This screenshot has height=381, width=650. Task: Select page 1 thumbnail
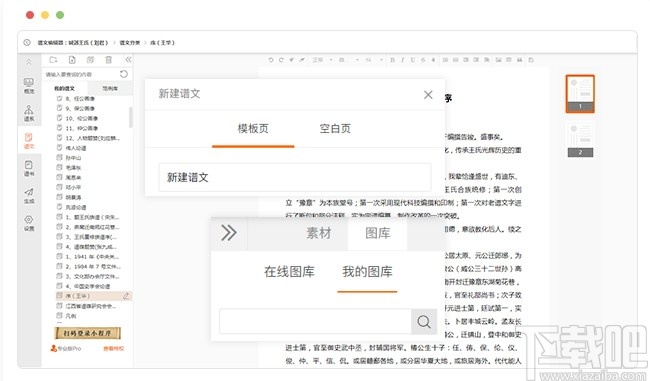[580, 94]
